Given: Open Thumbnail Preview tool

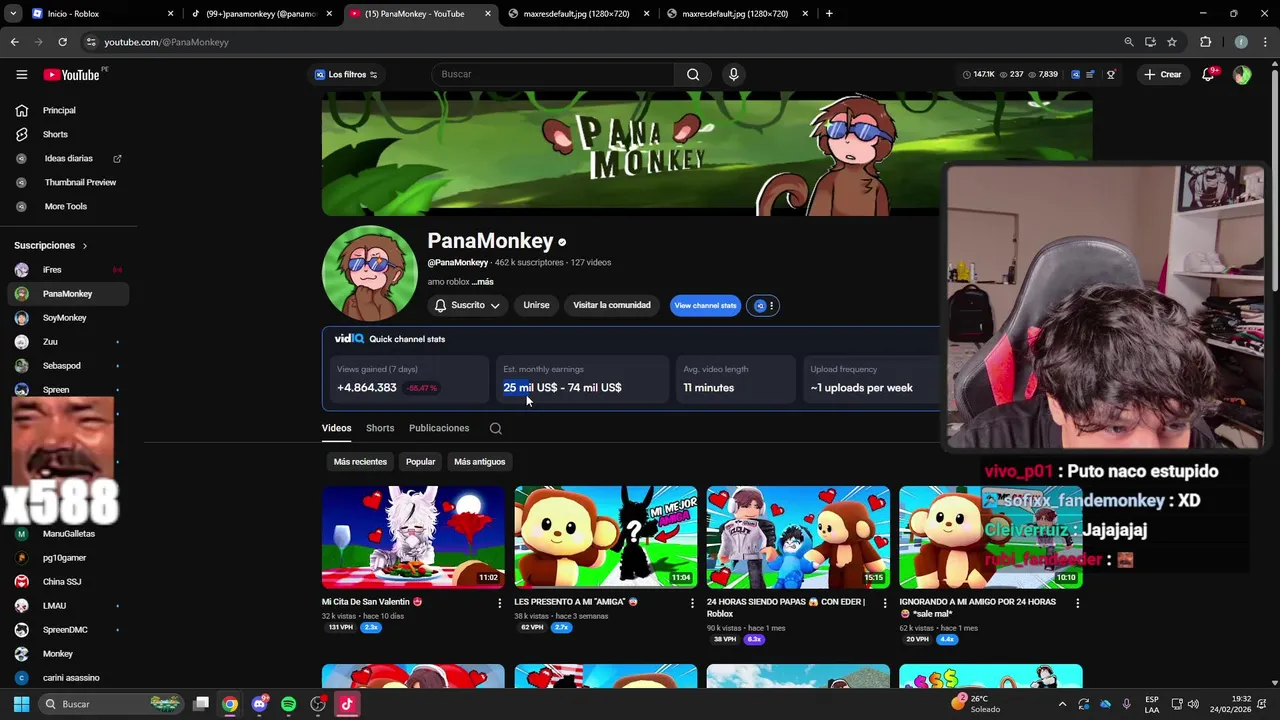Looking at the screenshot, I should [x=68, y=182].
